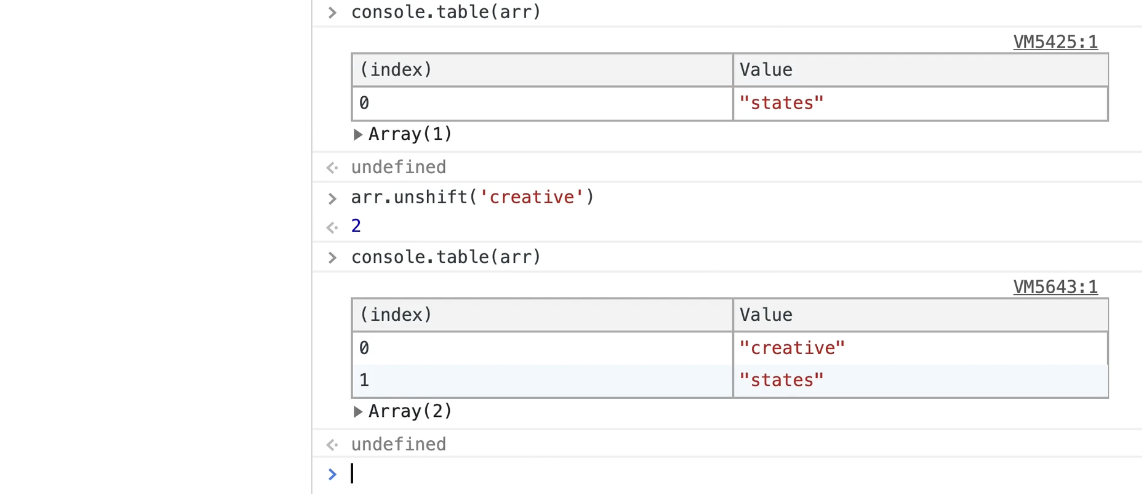
Task: Click input chevron beside arr.unshift('creative')
Action: tap(332, 198)
